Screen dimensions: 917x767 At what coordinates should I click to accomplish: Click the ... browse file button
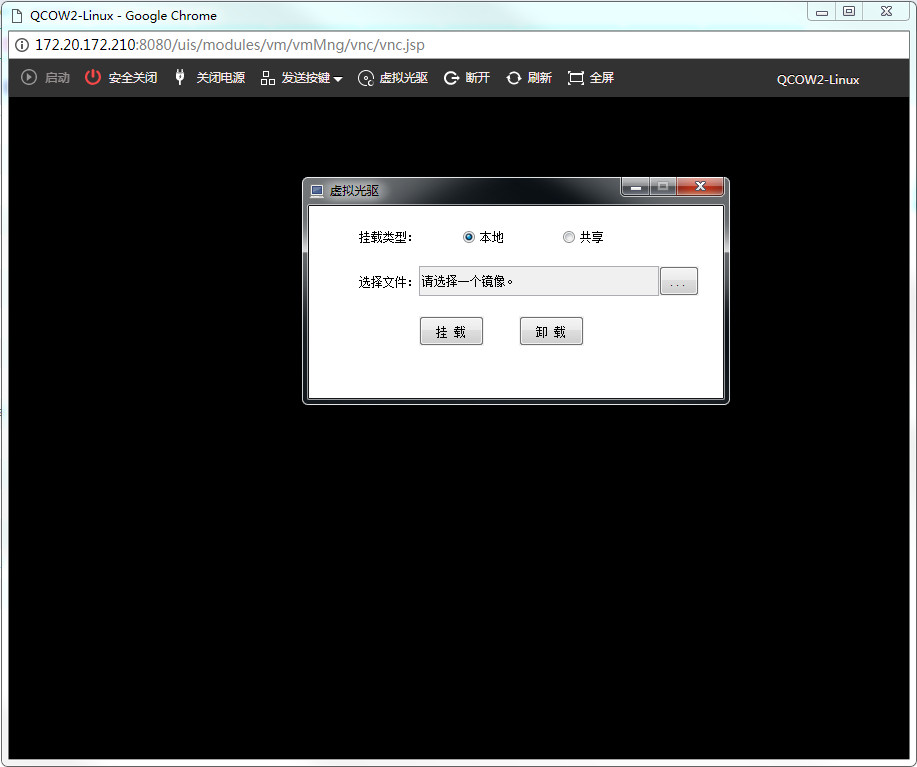[678, 281]
